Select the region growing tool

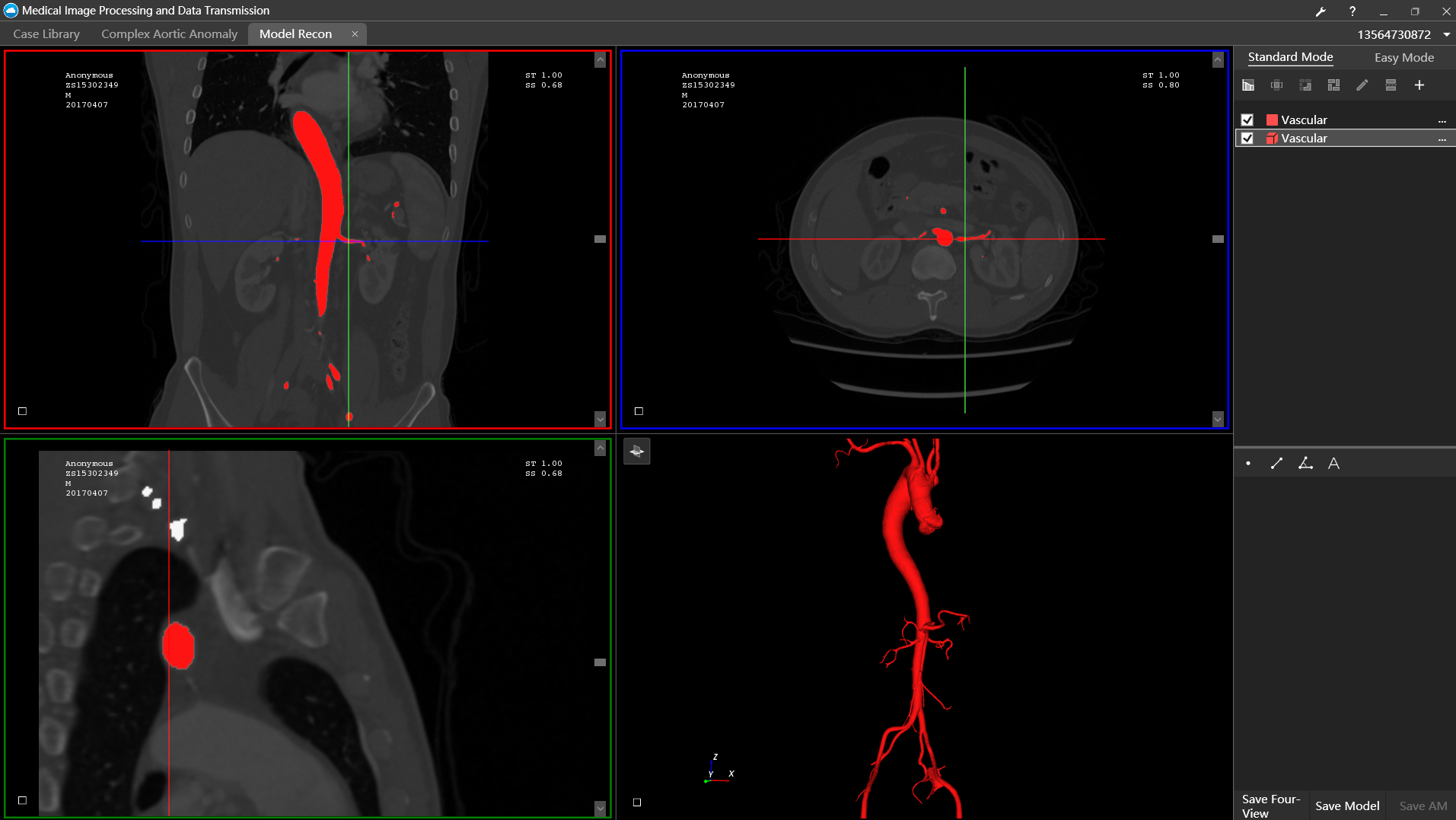coord(1305,85)
